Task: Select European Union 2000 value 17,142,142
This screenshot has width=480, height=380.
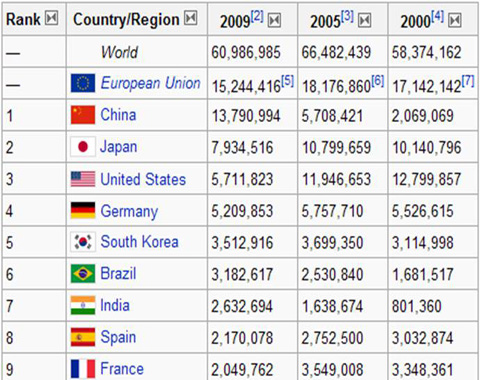Action: point(427,87)
